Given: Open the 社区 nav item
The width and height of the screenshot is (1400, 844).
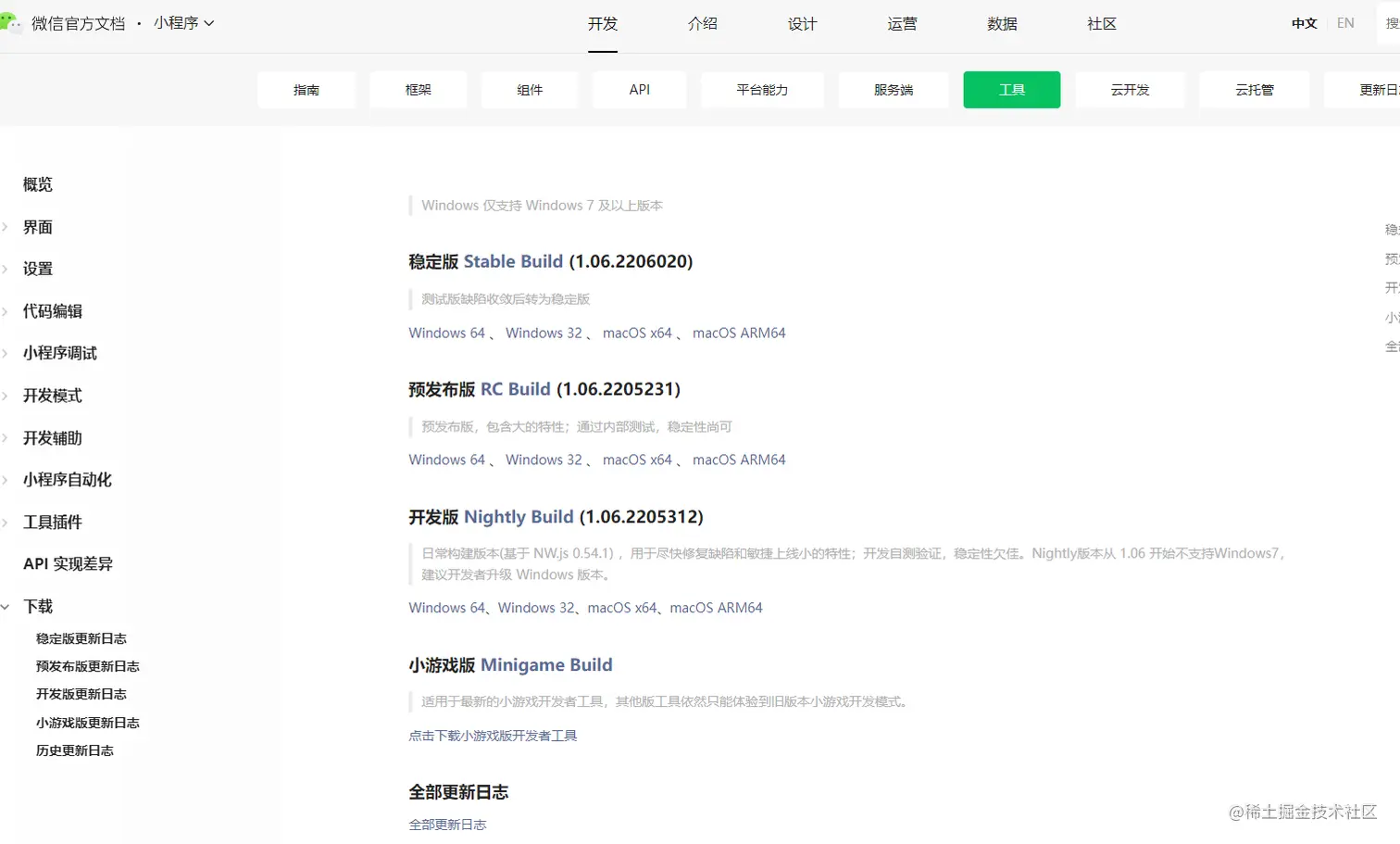Looking at the screenshot, I should point(1101,24).
